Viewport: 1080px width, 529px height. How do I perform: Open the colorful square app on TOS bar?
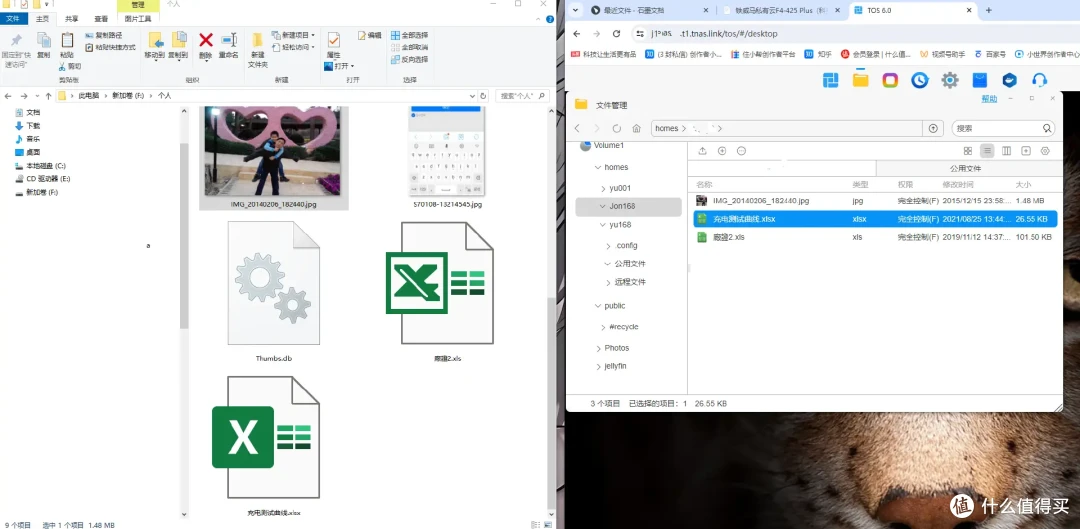[x=891, y=81]
